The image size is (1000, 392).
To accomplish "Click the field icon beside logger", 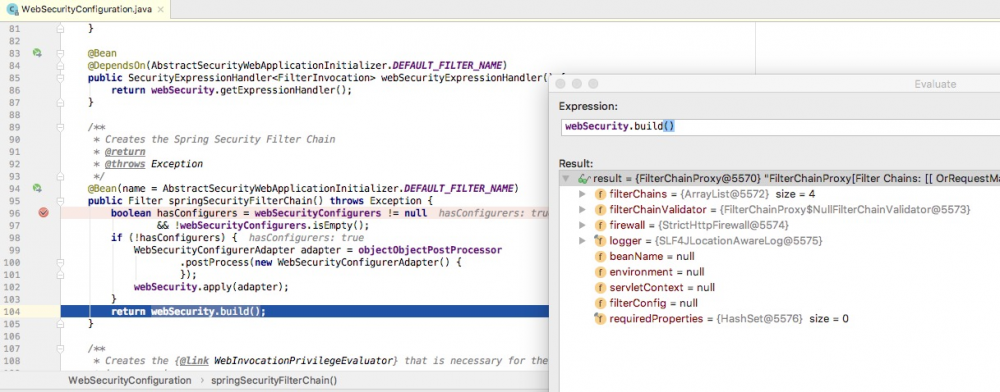I will [x=600, y=241].
